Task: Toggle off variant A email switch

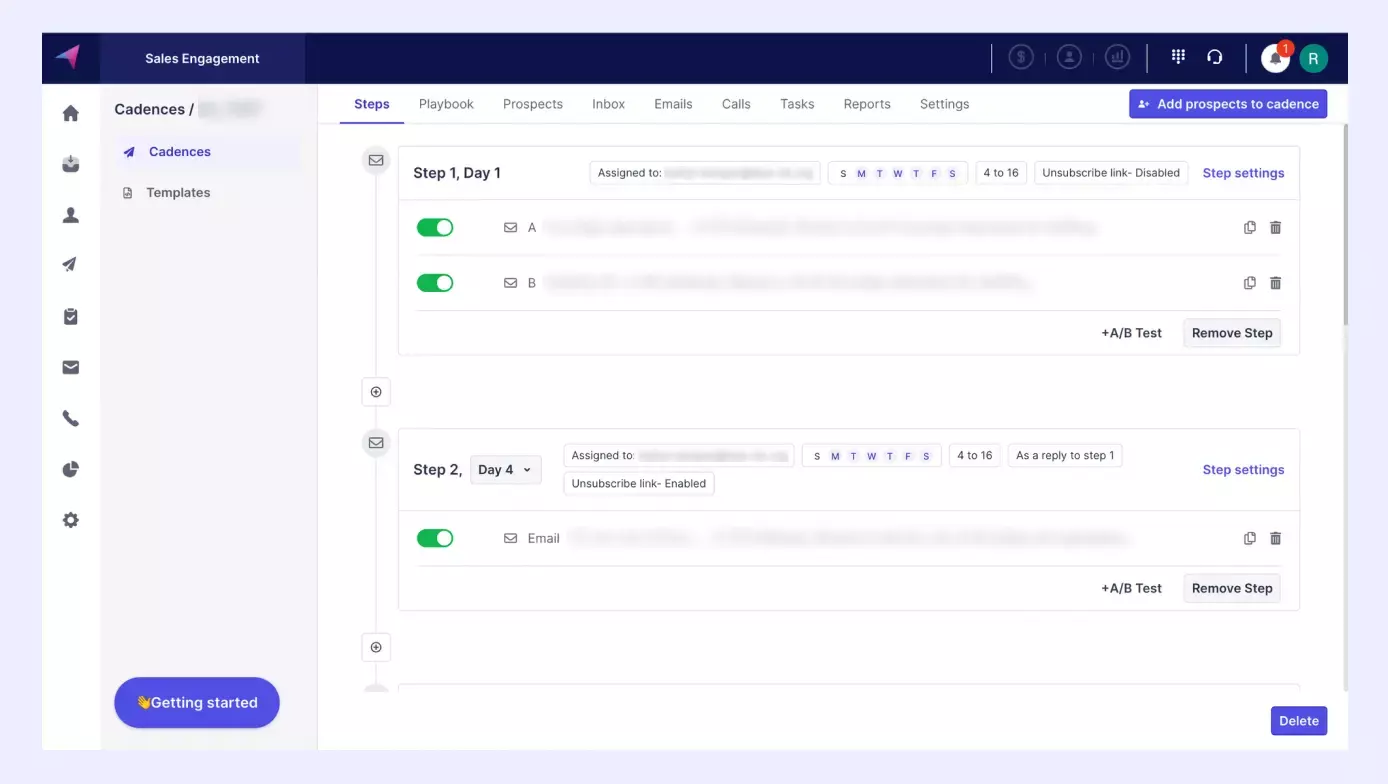Action: (x=435, y=228)
